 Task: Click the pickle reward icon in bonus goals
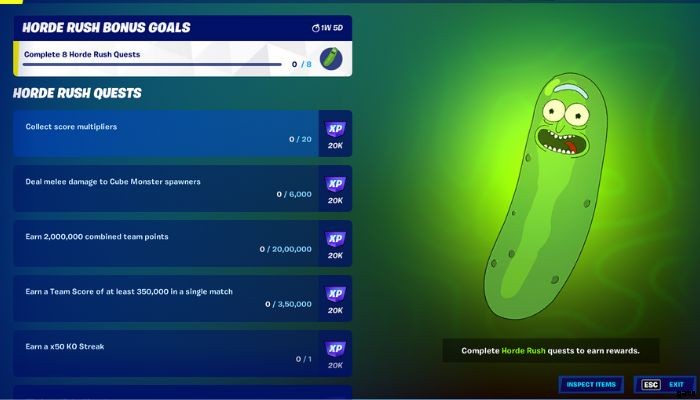coord(331,59)
